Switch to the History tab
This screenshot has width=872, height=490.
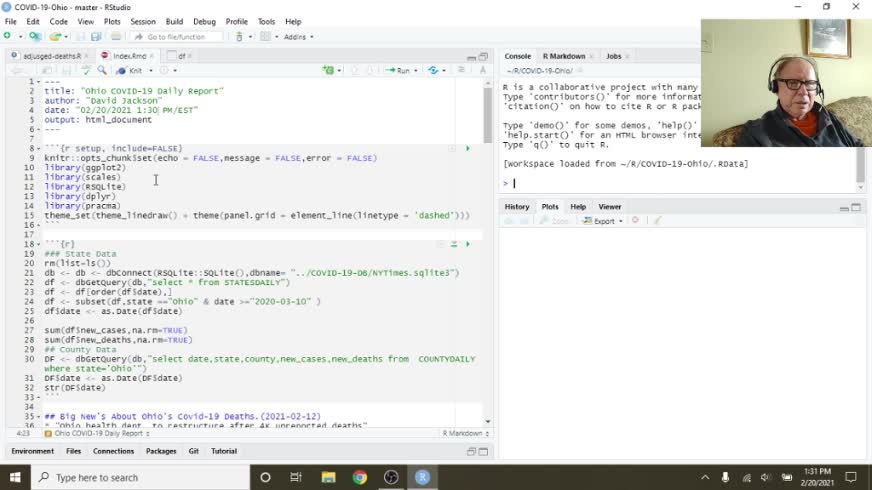tap(517, 206)
